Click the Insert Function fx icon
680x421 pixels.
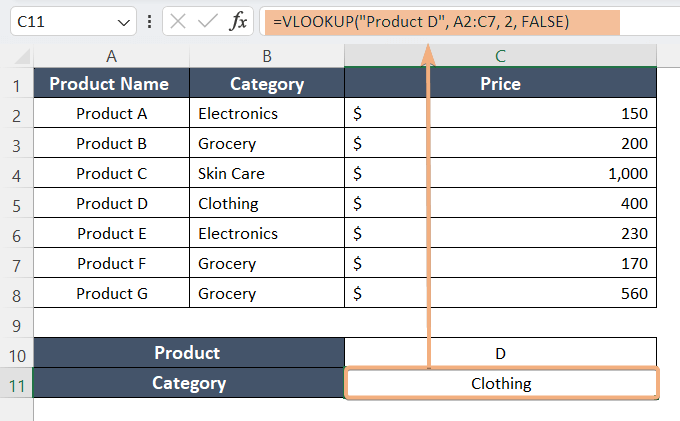[238, 21]
